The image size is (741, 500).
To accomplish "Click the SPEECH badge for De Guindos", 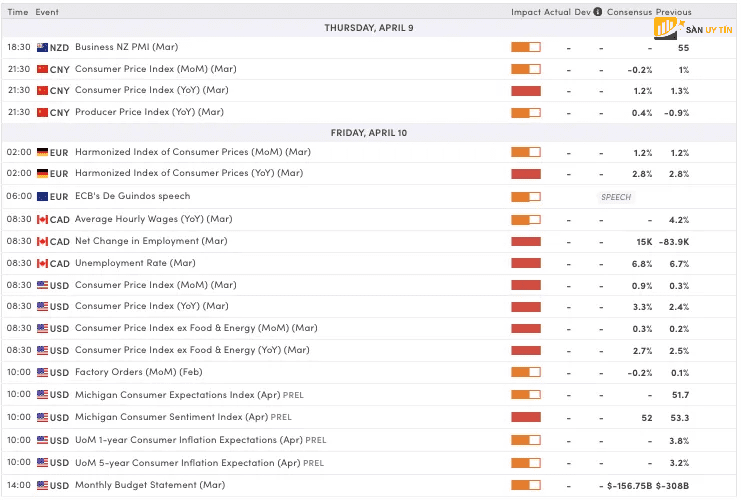I will coord(616,197).
